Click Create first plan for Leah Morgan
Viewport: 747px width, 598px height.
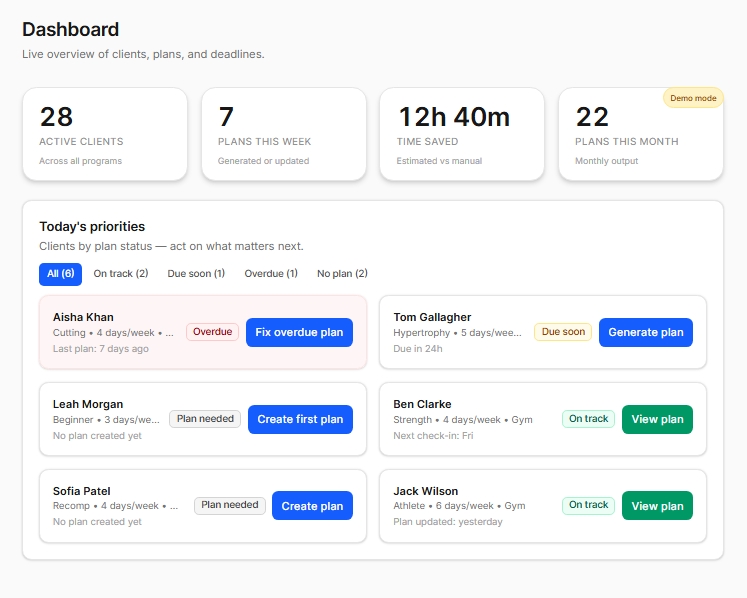coord(300,419)
